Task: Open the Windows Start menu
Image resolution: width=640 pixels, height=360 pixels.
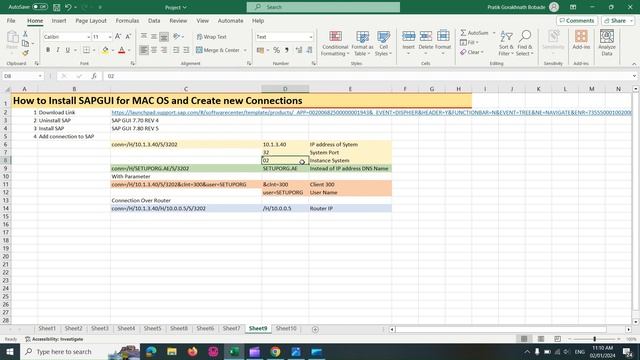Action: [10, 351]
